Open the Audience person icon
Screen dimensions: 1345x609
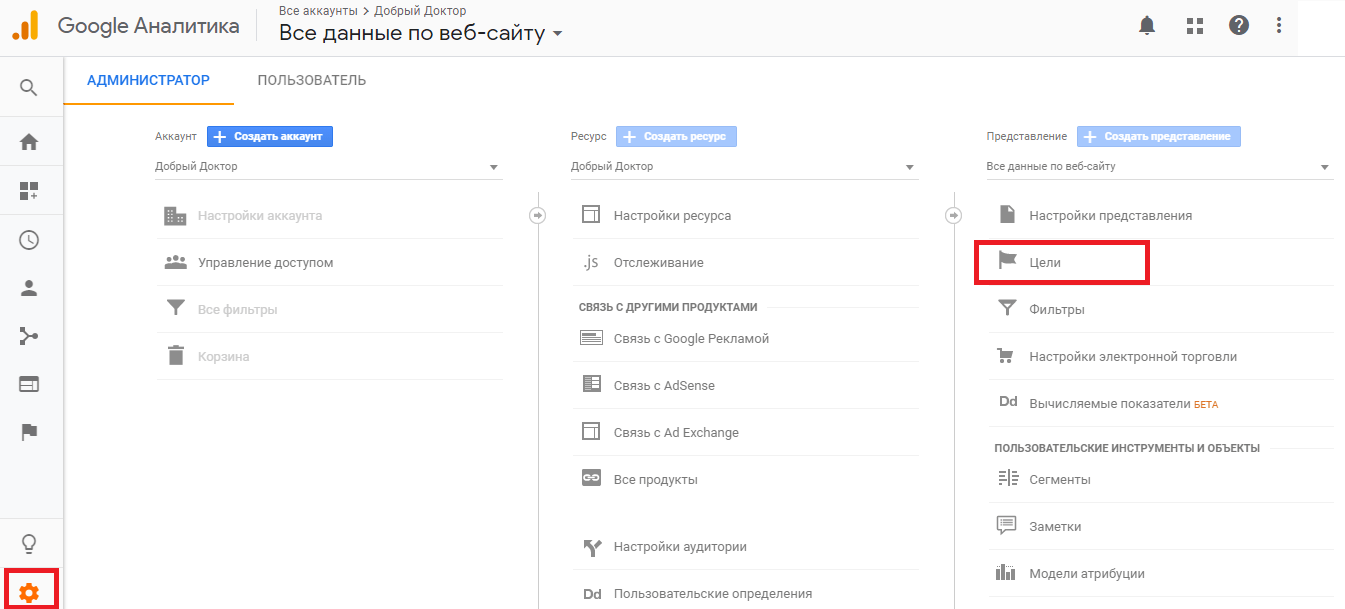[x=29, y=288]
